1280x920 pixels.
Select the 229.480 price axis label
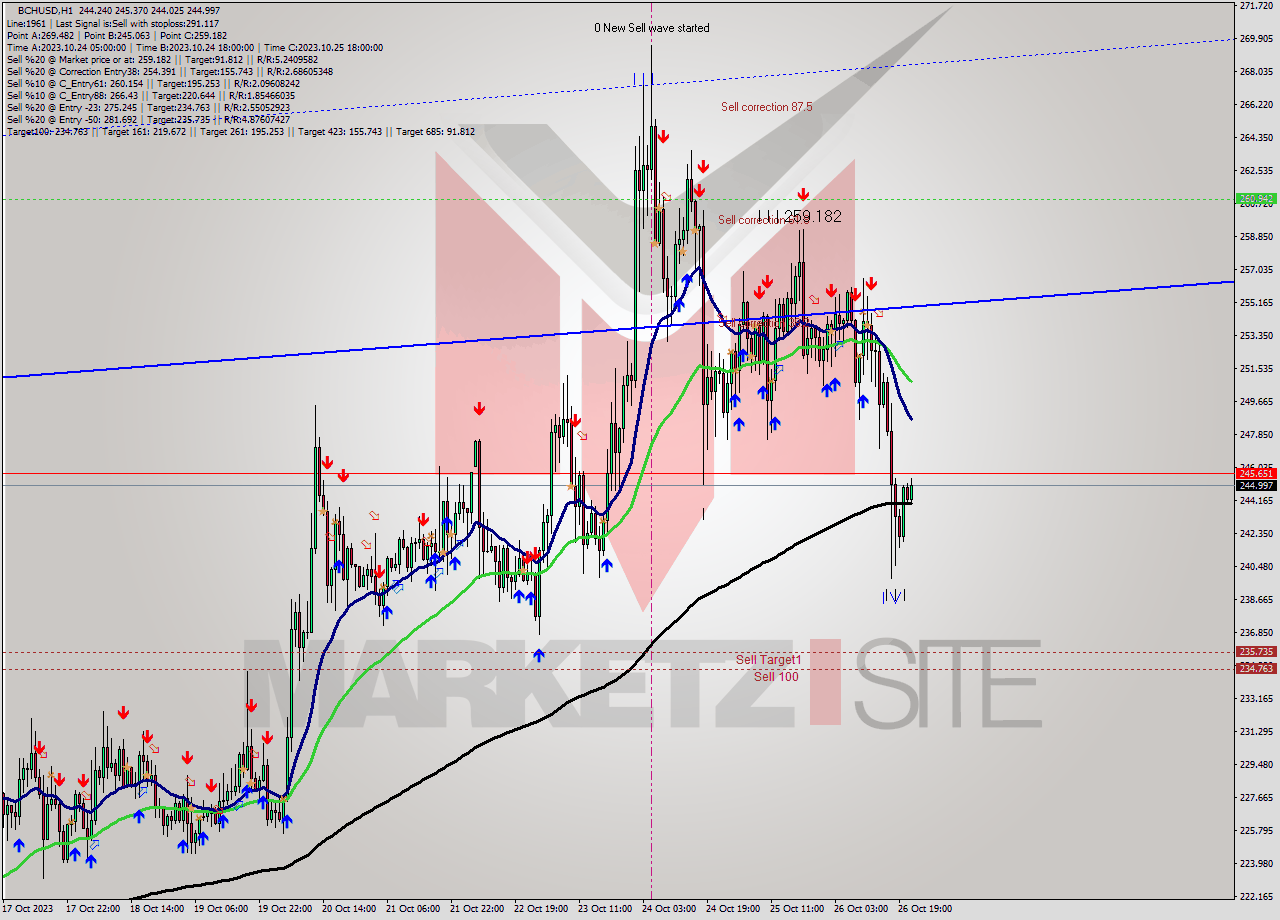(1255, 764)
